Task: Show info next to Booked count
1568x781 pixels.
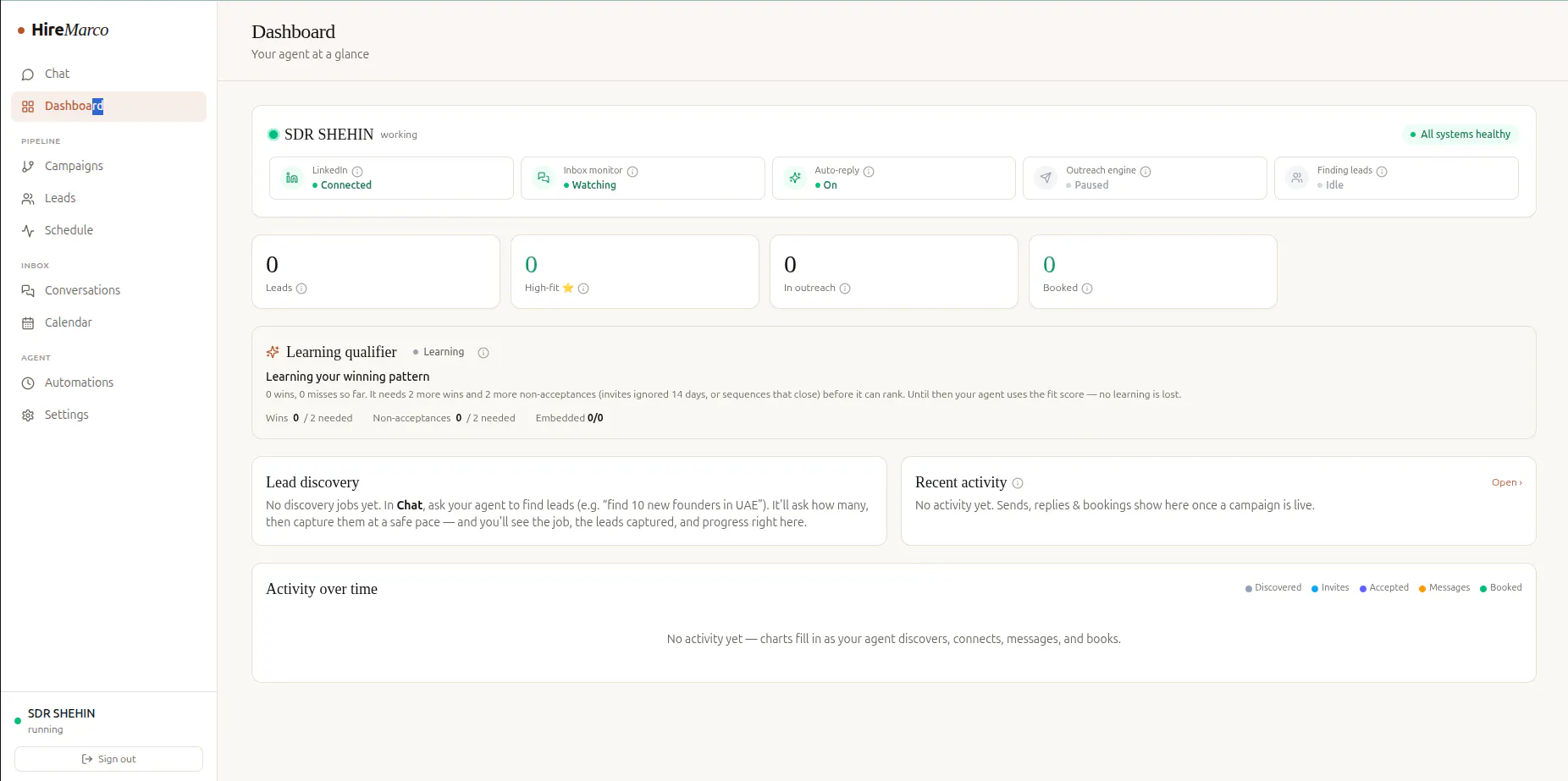Action: (x=1087, y=289)
